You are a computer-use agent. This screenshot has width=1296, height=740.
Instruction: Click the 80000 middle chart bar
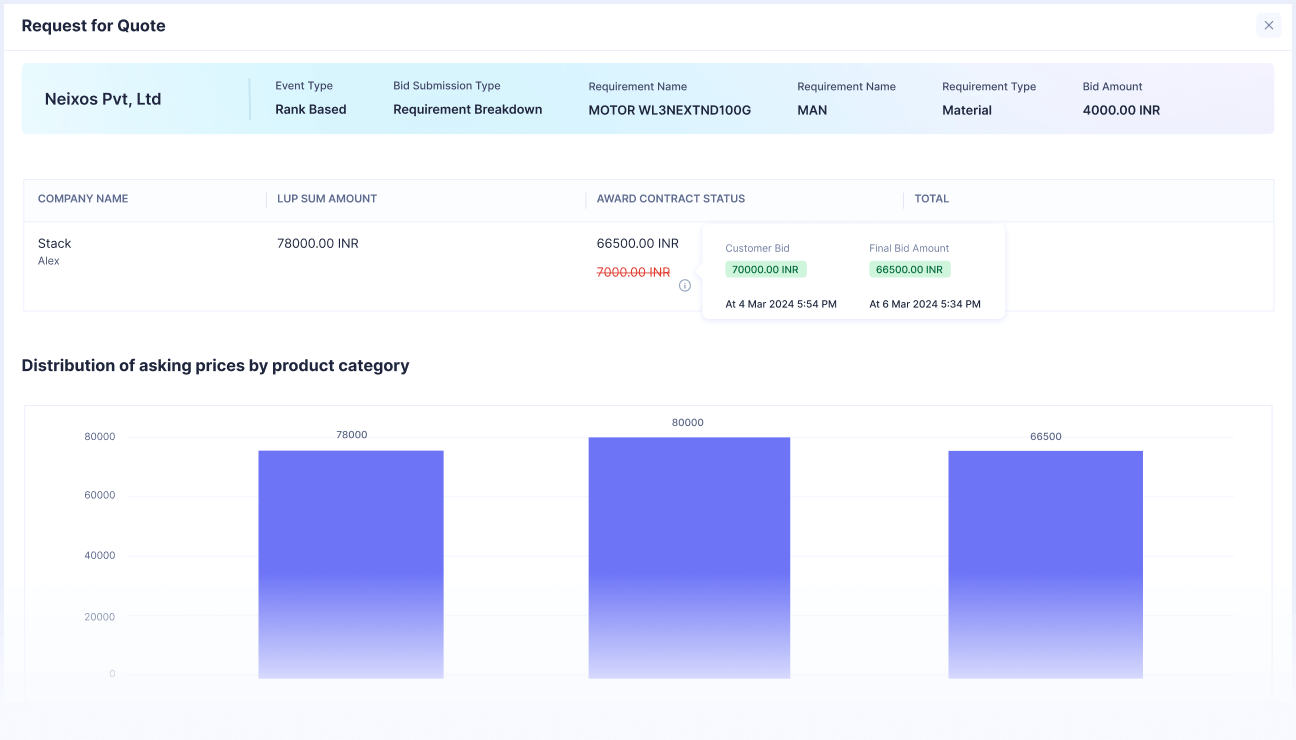(689, 555)
